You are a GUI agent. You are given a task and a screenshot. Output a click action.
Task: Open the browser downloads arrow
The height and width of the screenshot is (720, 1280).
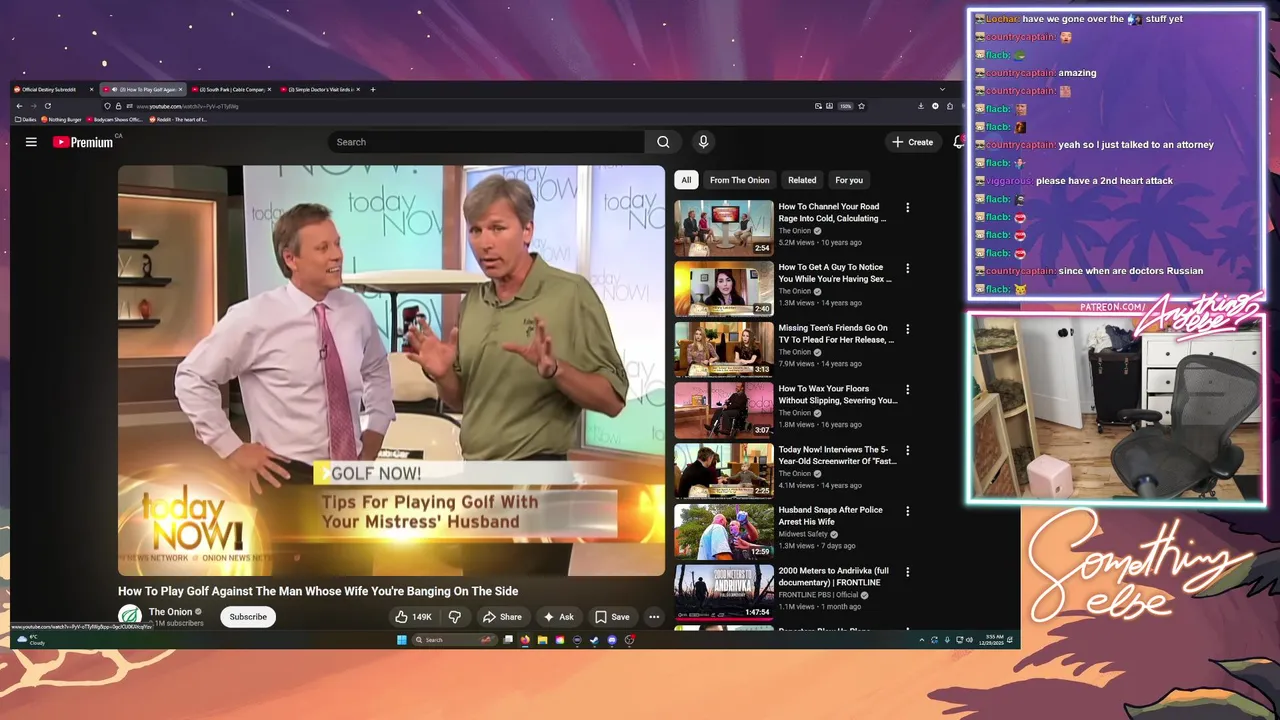click(x=921, y=106)
